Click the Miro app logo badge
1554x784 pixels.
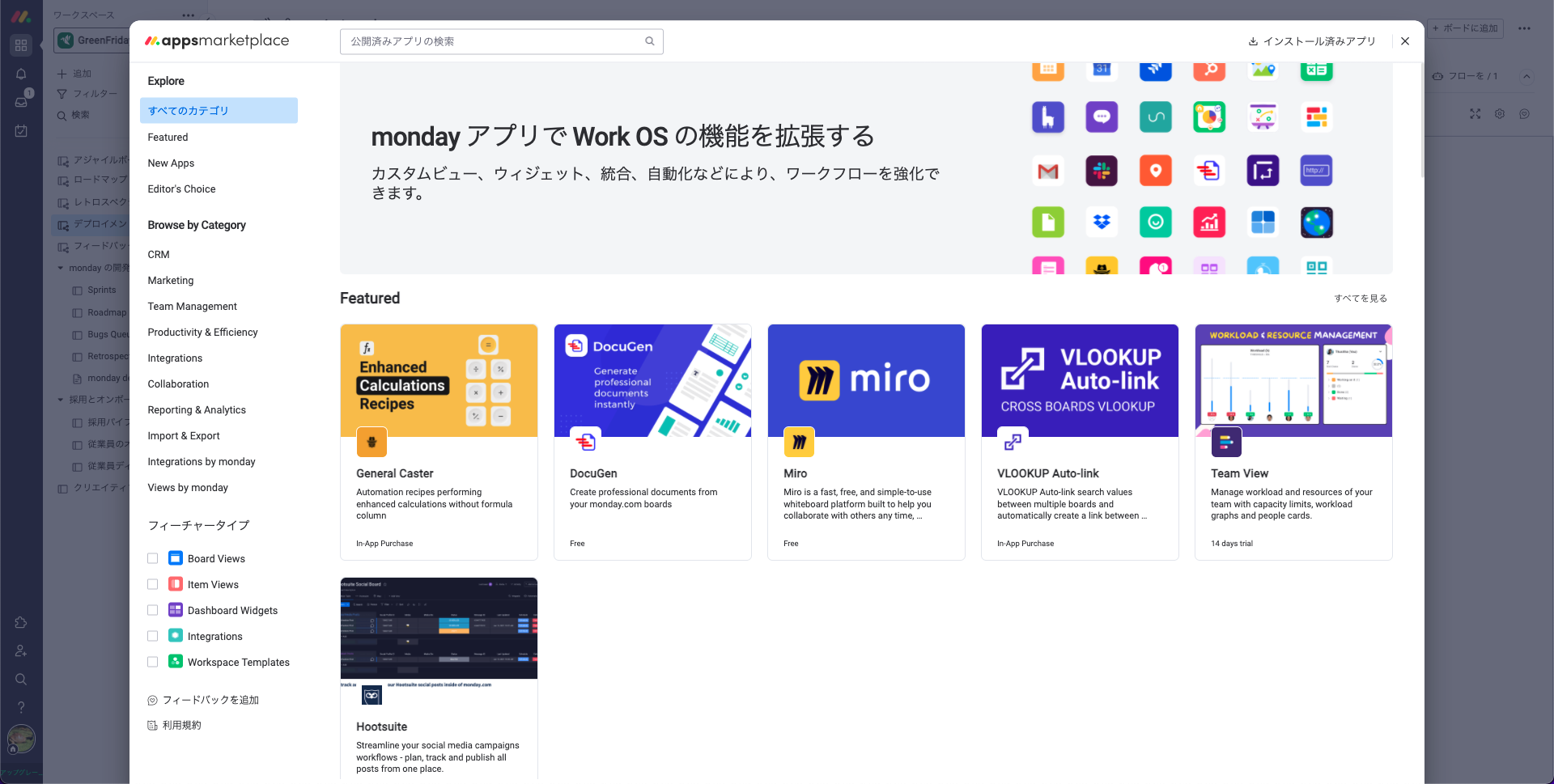pyautogui.click(x=798, y=442)
